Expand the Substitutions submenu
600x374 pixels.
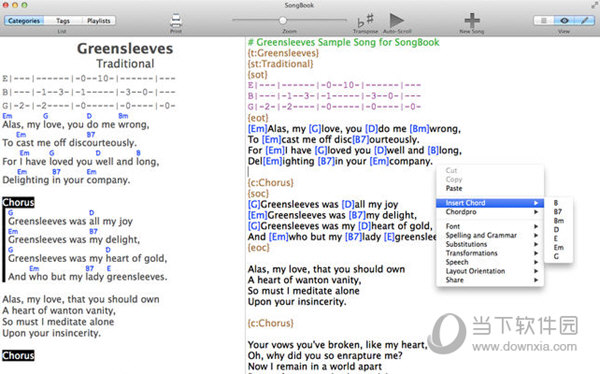[490, 244]
